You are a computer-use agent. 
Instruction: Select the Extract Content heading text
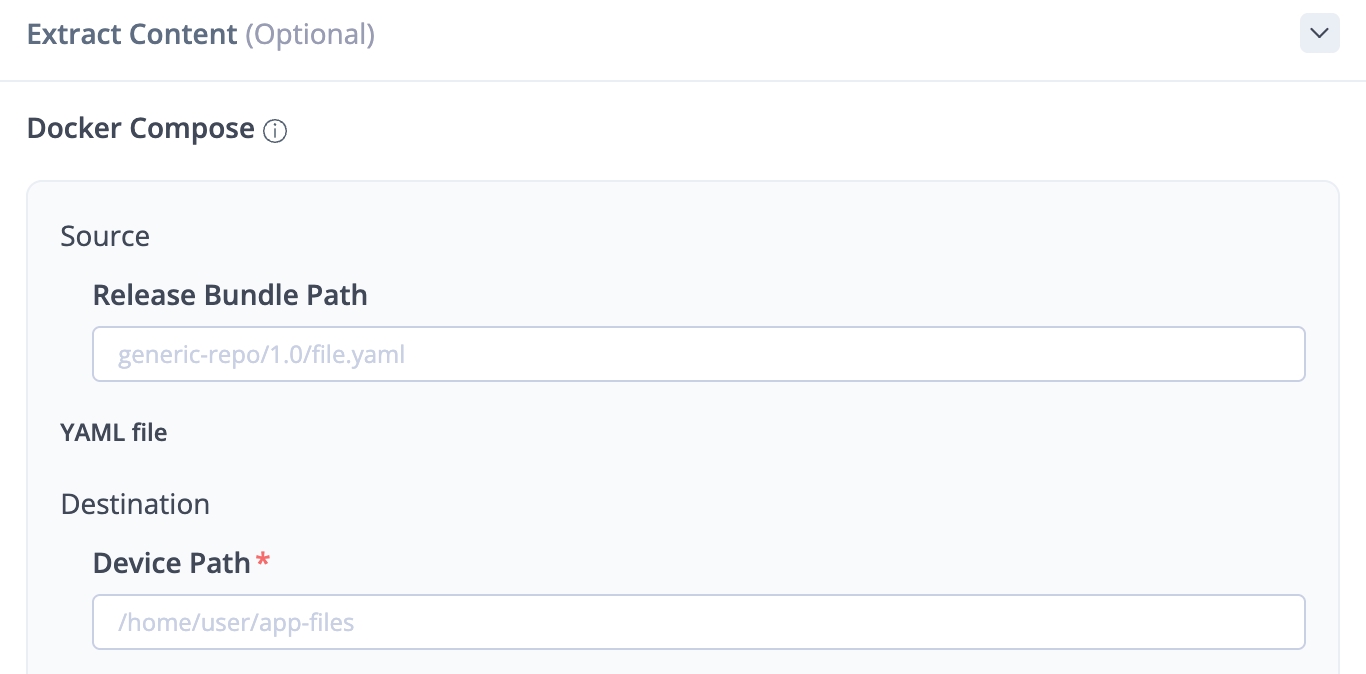pos(132,34)
